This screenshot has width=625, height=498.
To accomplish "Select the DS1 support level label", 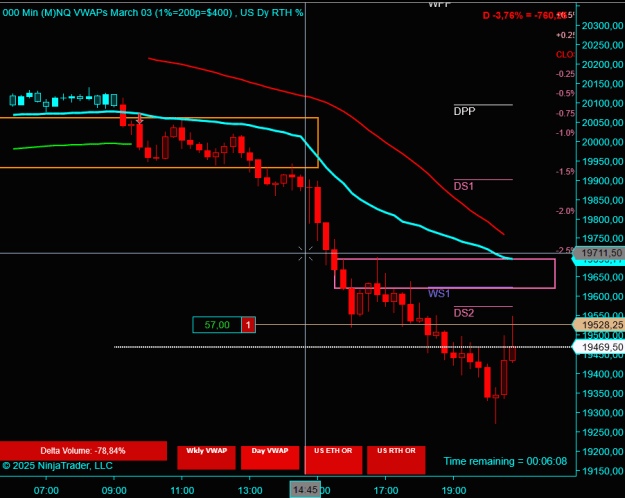I will tap(464, 186).
